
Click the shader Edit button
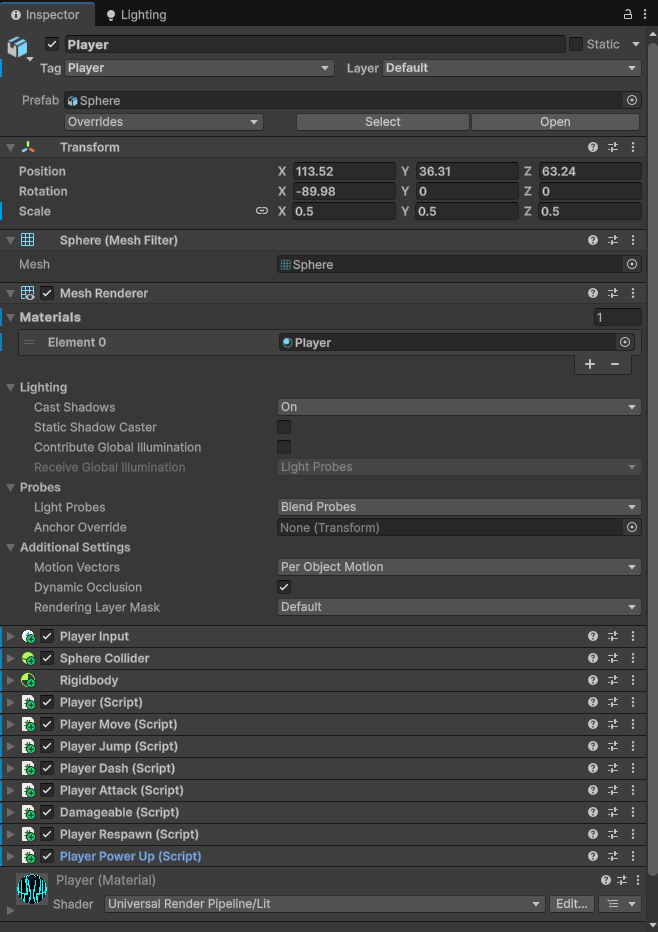pos(571,904)
